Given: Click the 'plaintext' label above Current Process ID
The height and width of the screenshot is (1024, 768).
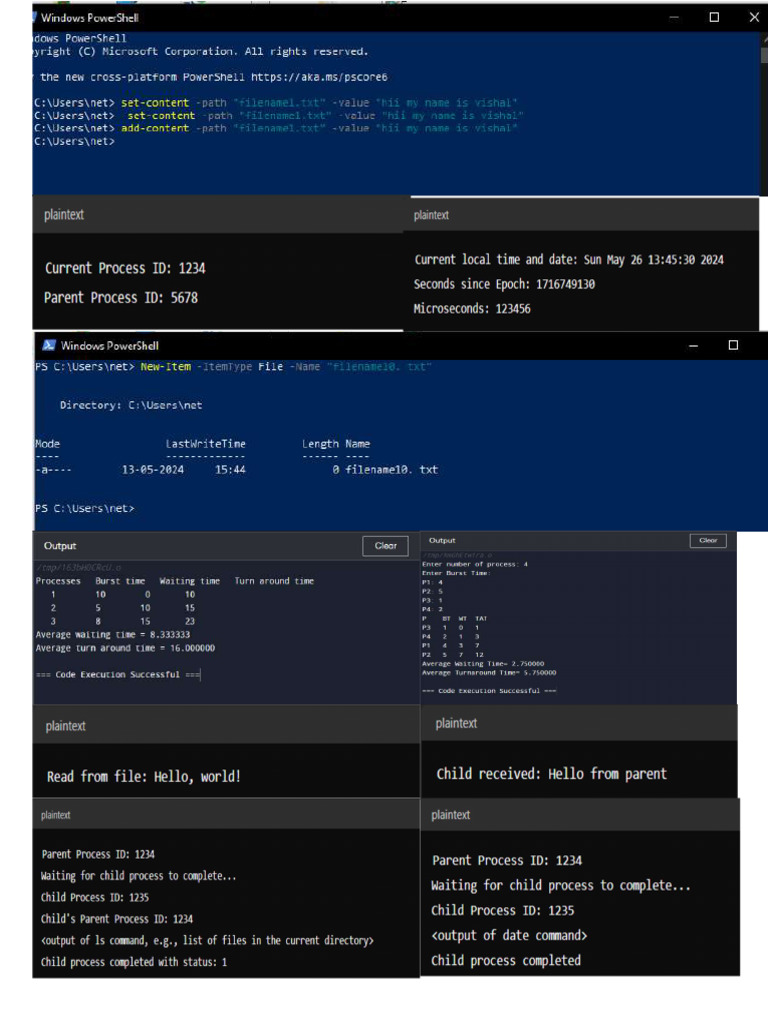Looking at the screenshot, I should (65, 215).
